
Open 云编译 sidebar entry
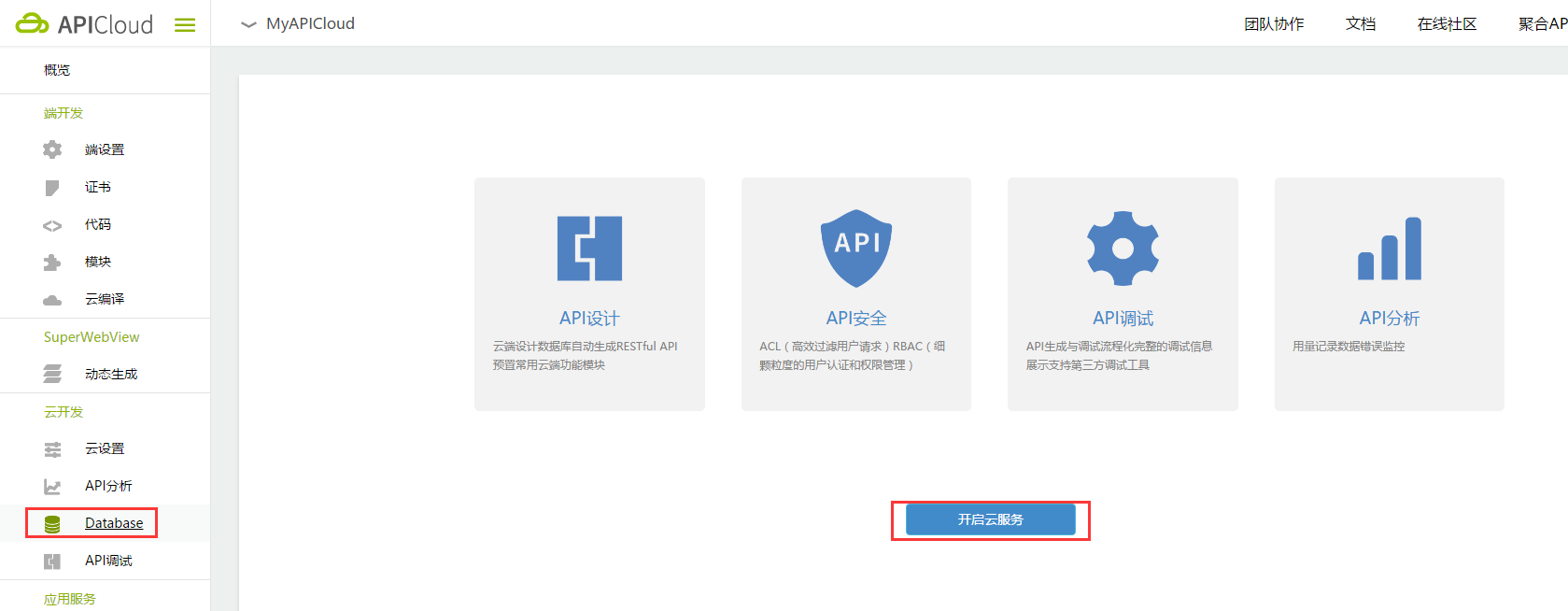click(x=105, y=299)
